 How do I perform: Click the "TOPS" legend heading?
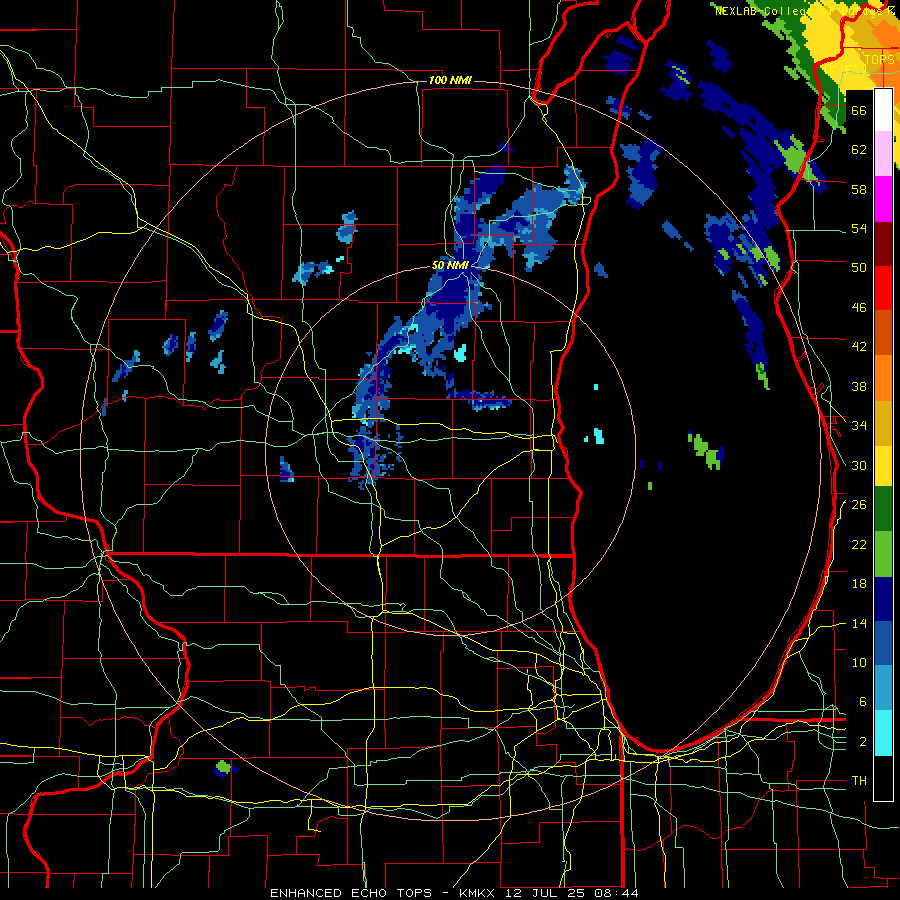[x=879, y=59]
